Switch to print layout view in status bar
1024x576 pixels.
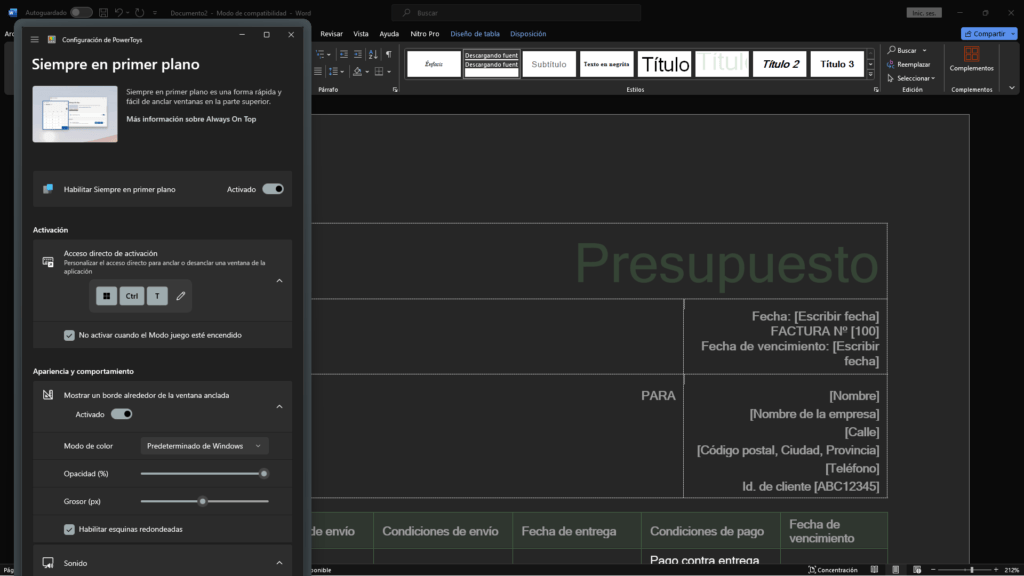pyautogui.click(x=895, y=570)
